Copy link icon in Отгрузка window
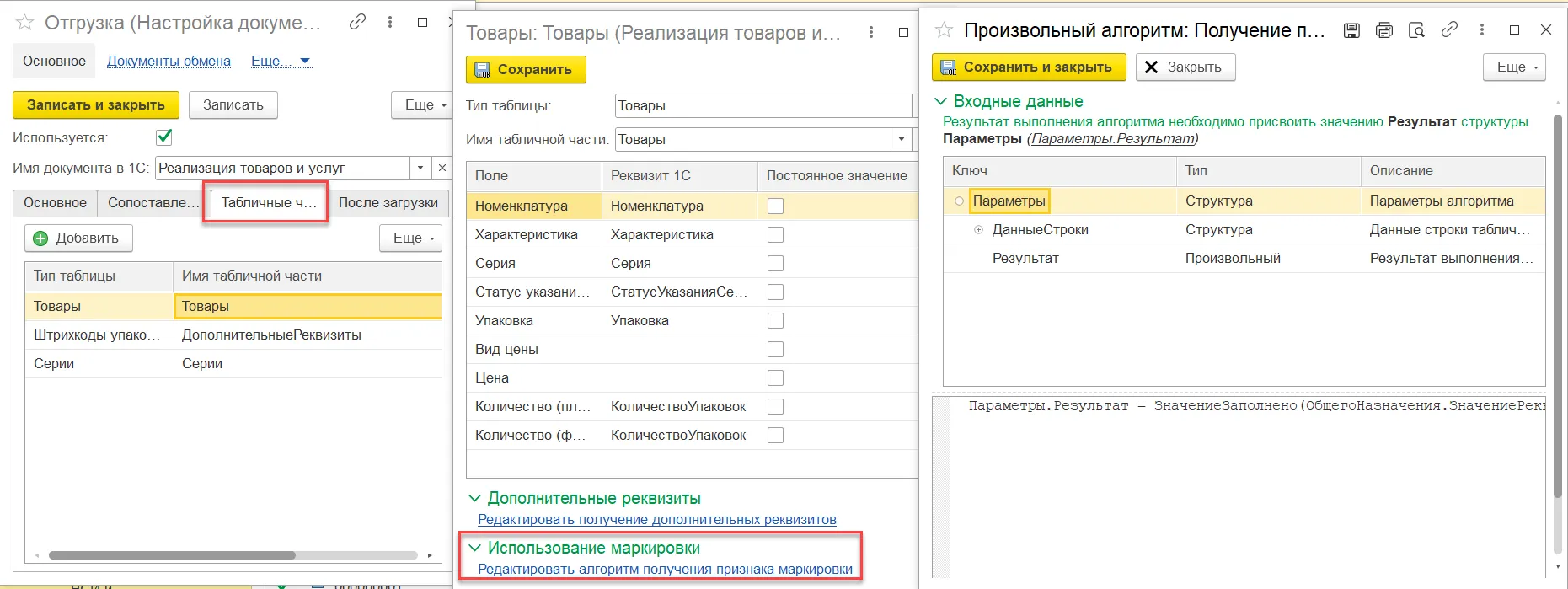Screen dimensions: 1568x589 tap(358, 23)
